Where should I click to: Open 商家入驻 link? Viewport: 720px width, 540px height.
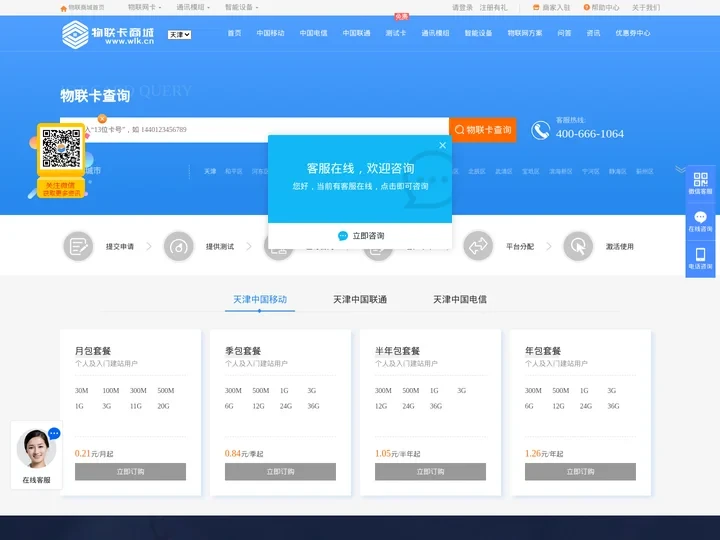tap(551, 7)
